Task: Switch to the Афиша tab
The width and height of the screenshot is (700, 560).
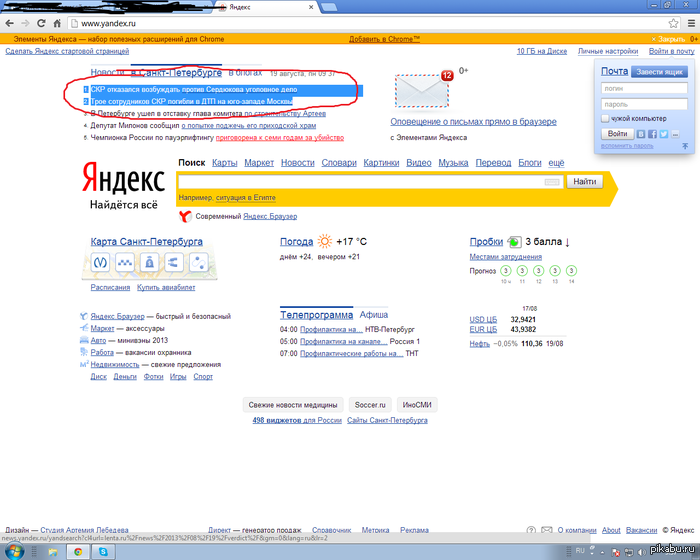Action: point(374,315)
